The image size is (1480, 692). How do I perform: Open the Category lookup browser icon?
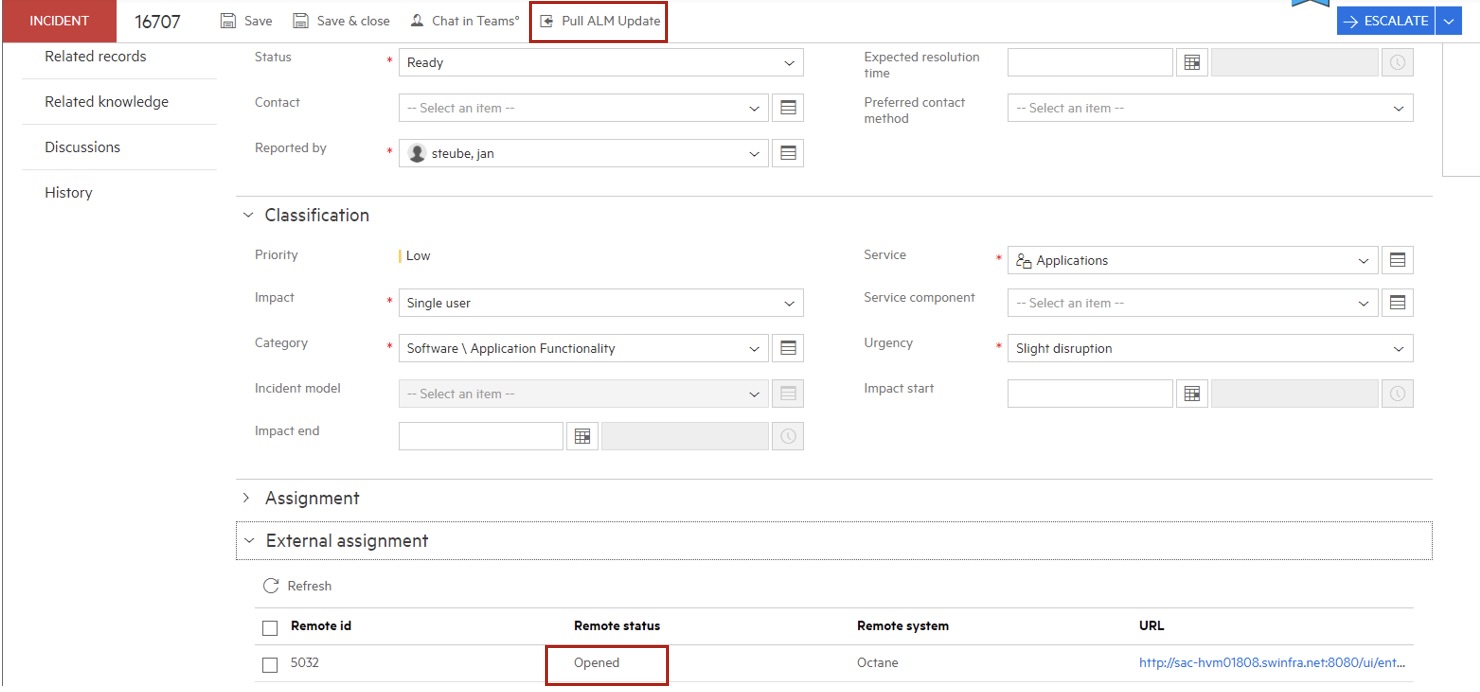pyautogui.click(x=789, y=348)
